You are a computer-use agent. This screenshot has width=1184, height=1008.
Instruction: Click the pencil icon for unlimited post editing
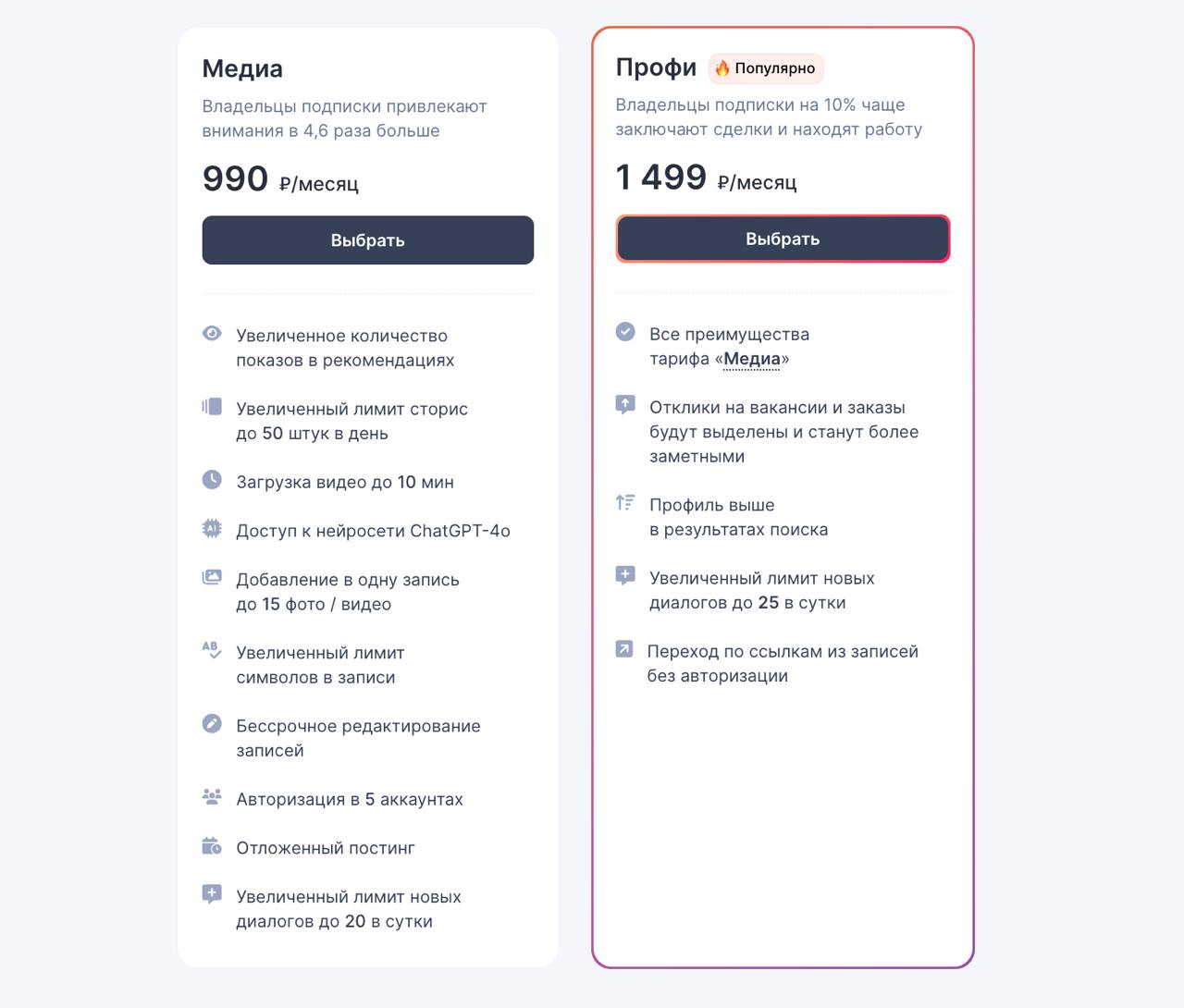point(212,724)
